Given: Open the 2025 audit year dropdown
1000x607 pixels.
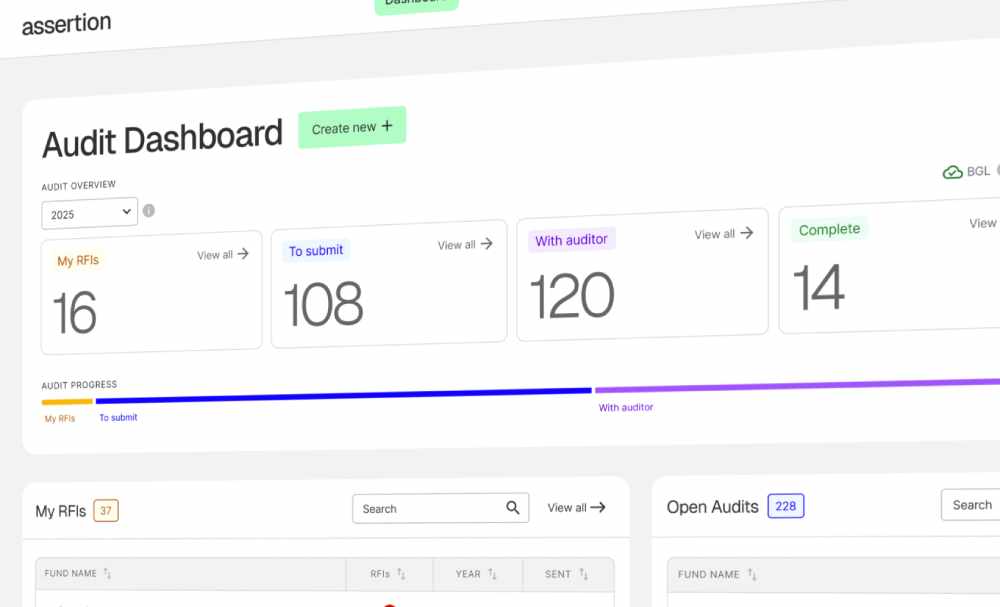Looking at the screenshot, I should click(x=89, y=213).
